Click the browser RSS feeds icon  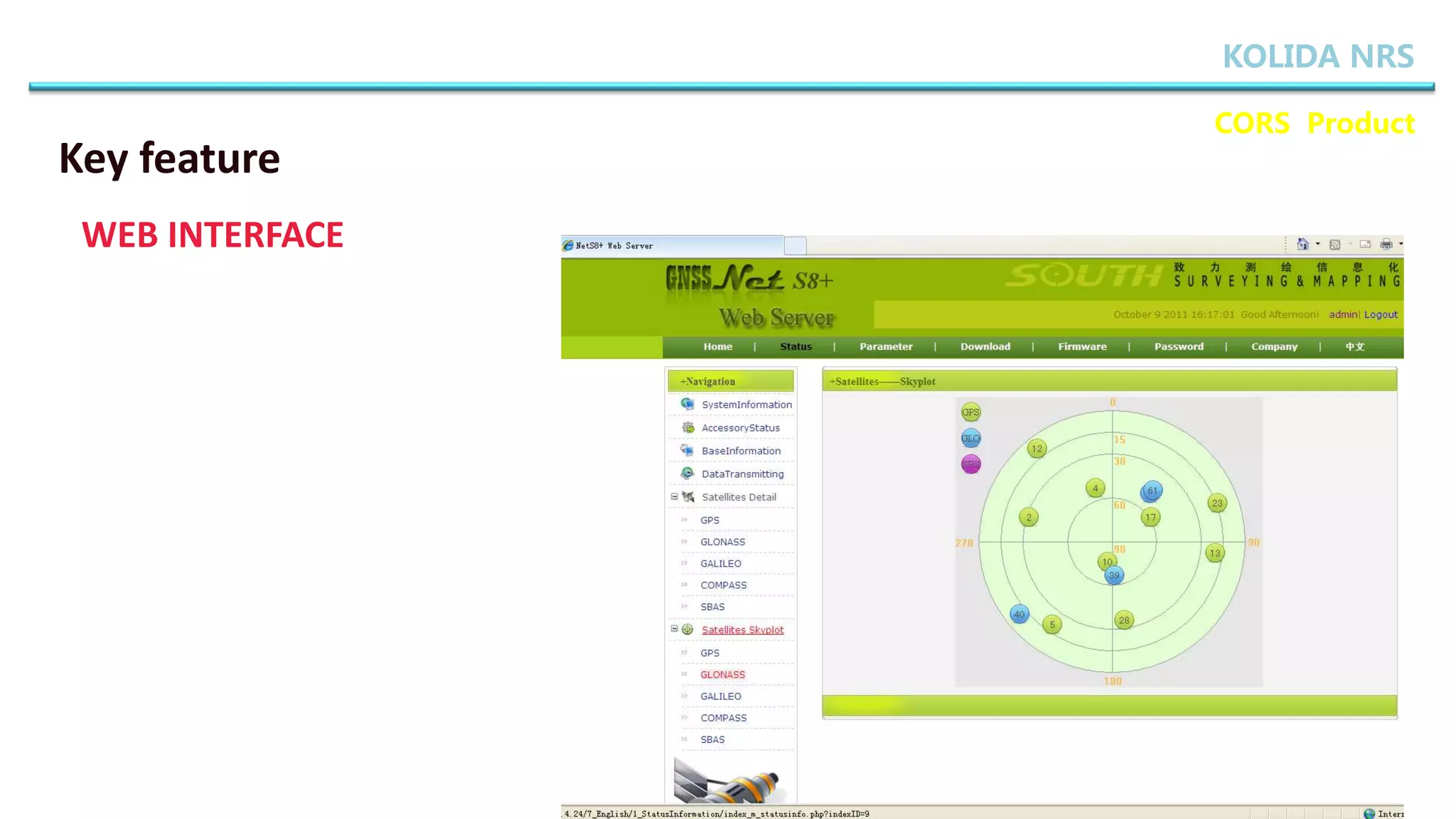pos(1334,245)
